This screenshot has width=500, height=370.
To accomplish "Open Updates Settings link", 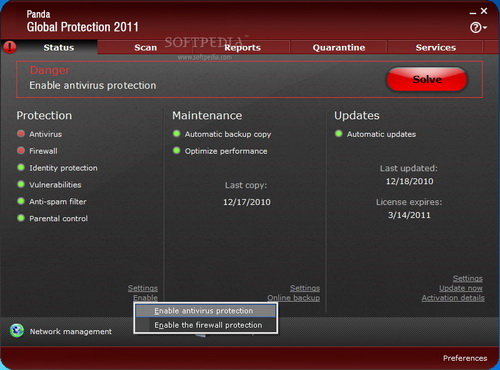I will click(467, 278).
